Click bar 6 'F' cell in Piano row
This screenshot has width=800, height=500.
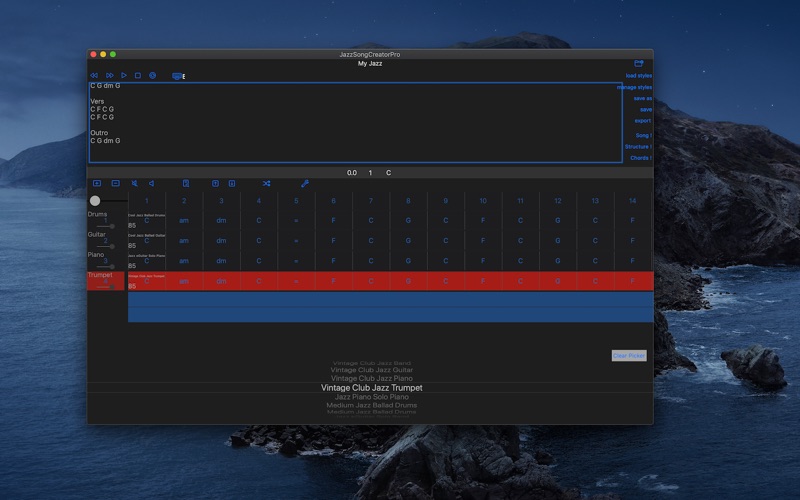pyautogui.click(x=333, y=261)
